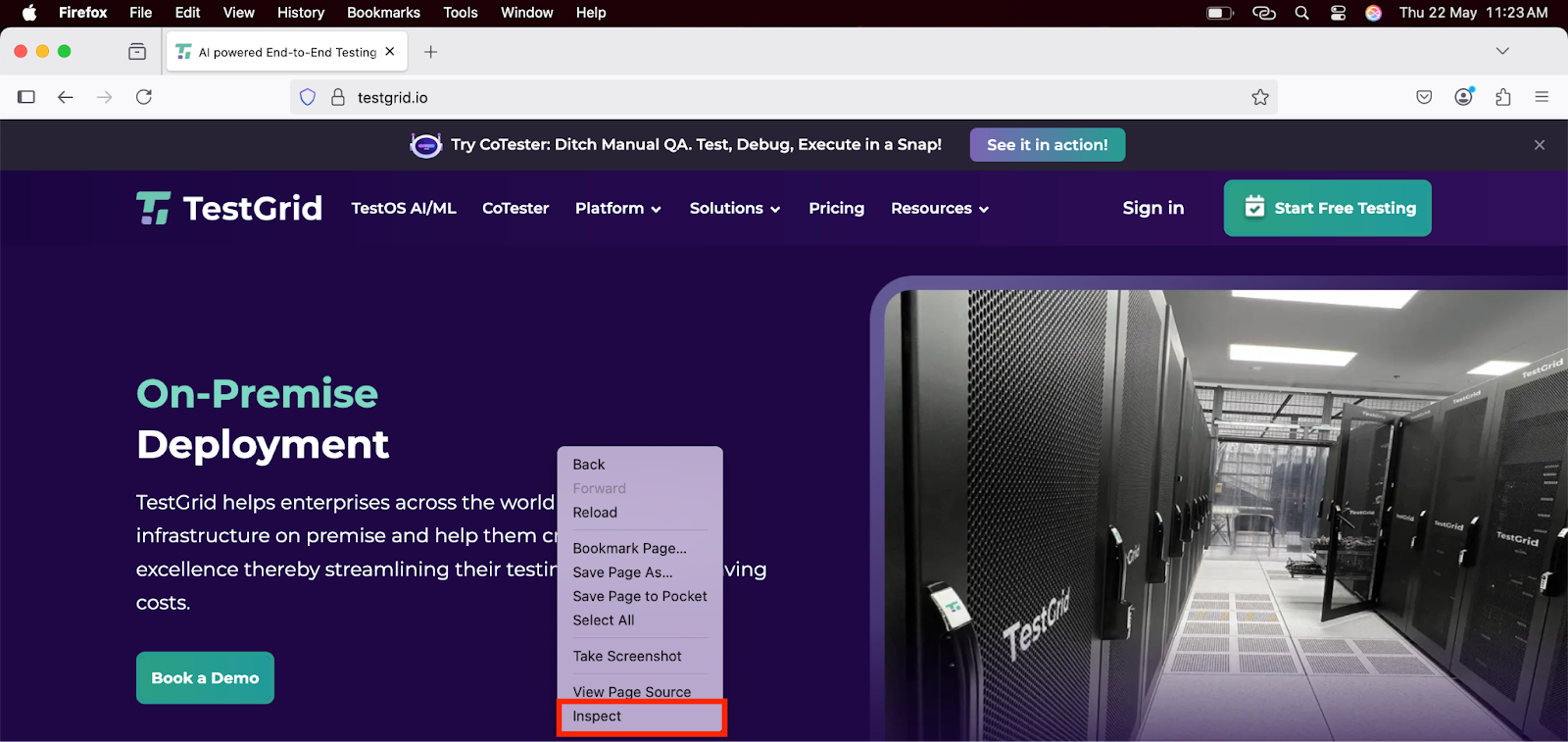Viewport: 1568px width, 742px height.
Task: Open the Firefox hamburger application menu
Action: pos(1542,97)
